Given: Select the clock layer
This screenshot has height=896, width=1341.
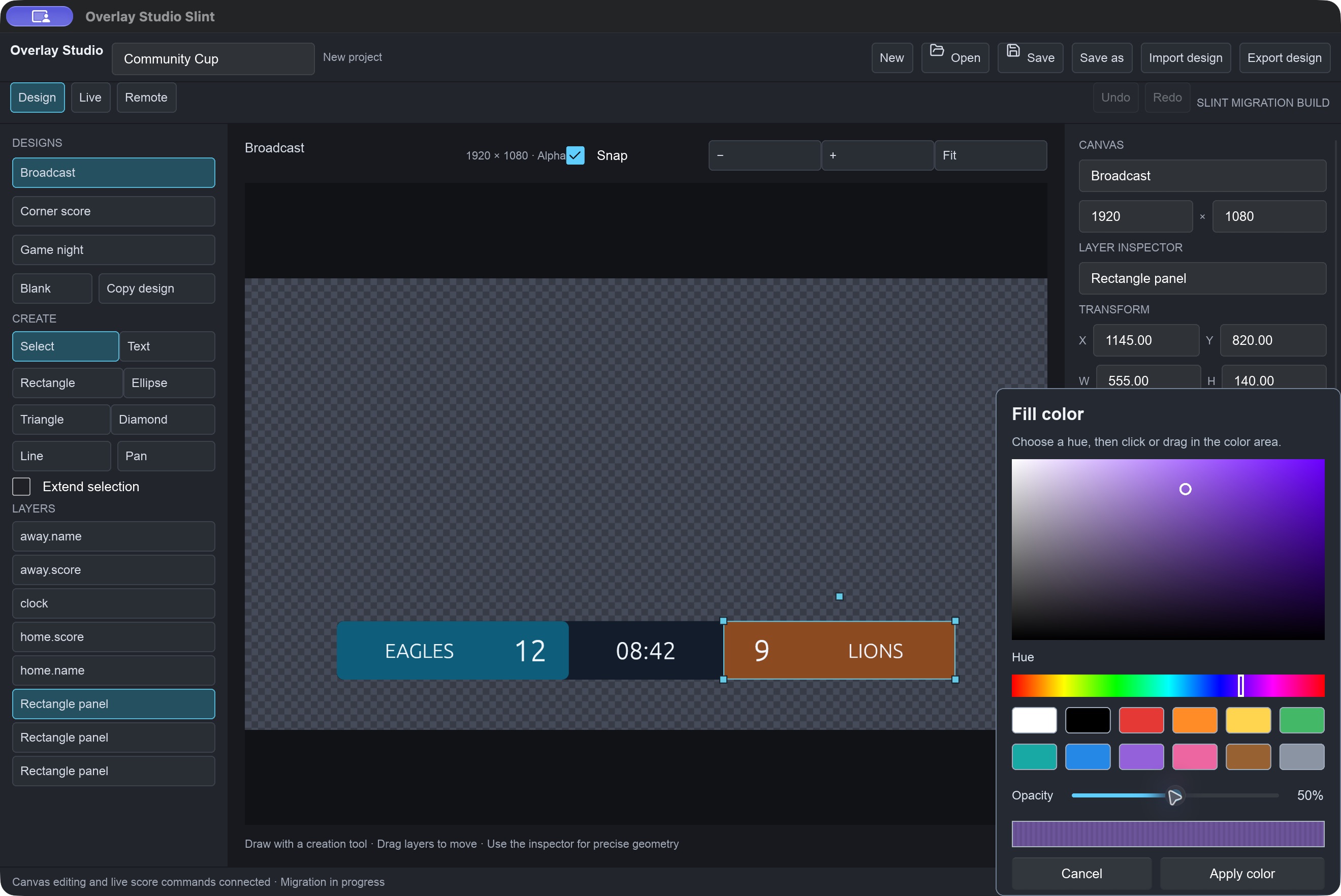Looking at the screenshot, I should pyautogui.click(x=114, y=603).
